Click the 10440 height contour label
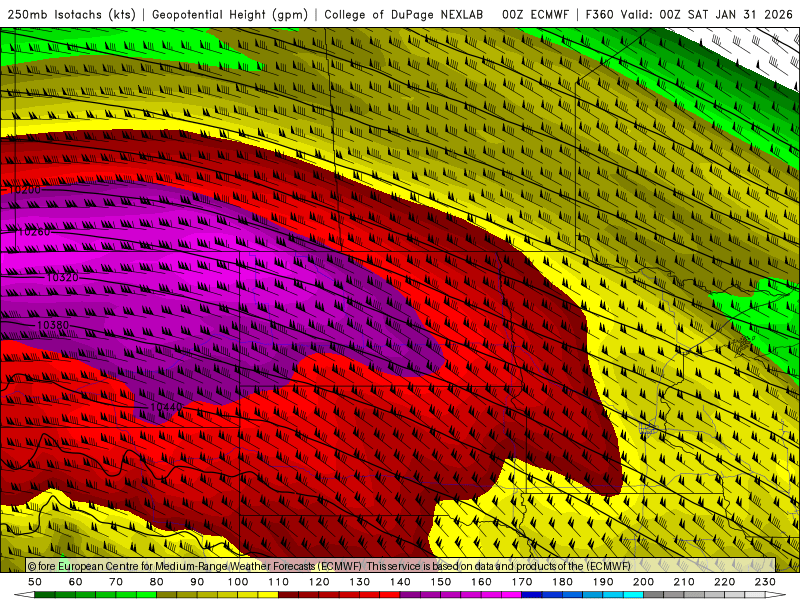800x600 pixels. [x=167, y=407]
